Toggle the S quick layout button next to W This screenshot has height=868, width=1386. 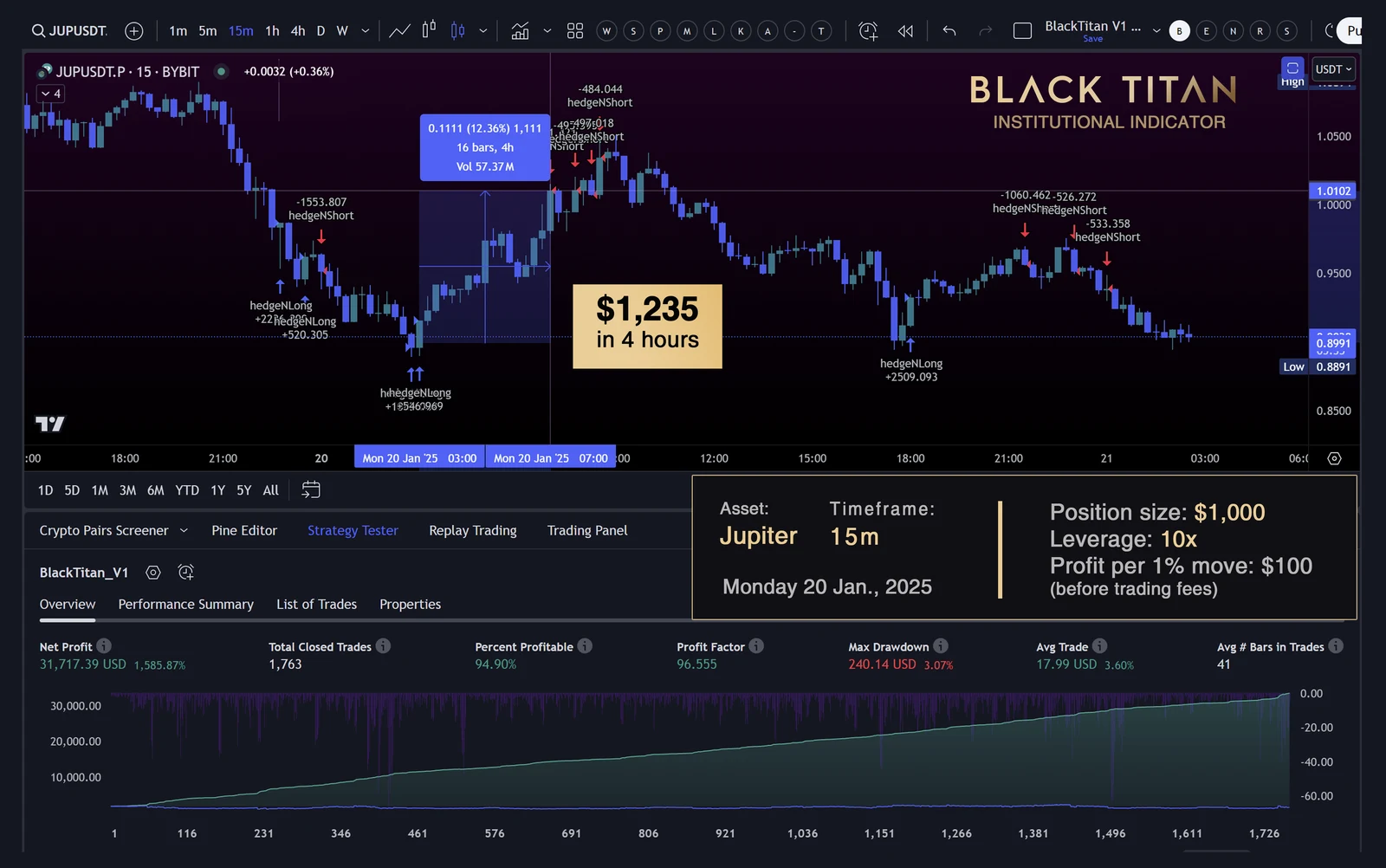click(633, 31)
